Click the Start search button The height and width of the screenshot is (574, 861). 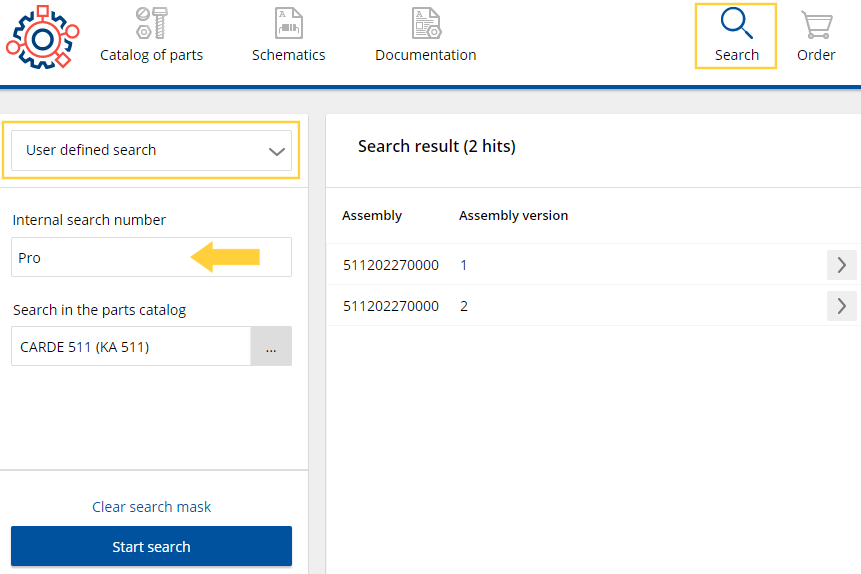(152, 546)
